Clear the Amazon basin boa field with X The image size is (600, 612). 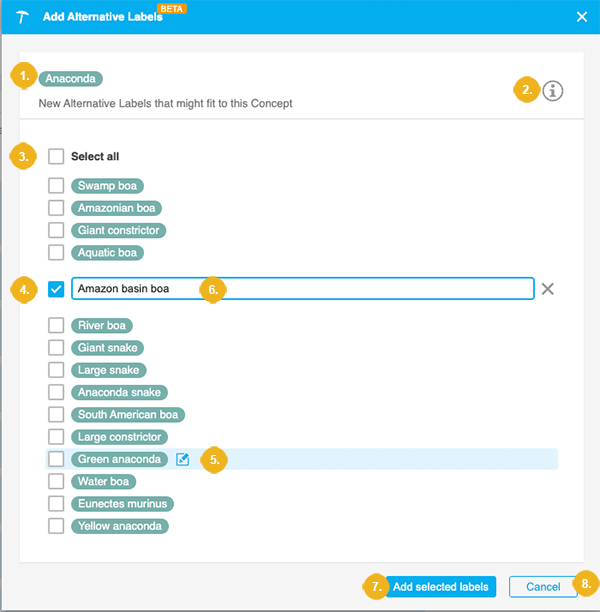tap(547, 289)
